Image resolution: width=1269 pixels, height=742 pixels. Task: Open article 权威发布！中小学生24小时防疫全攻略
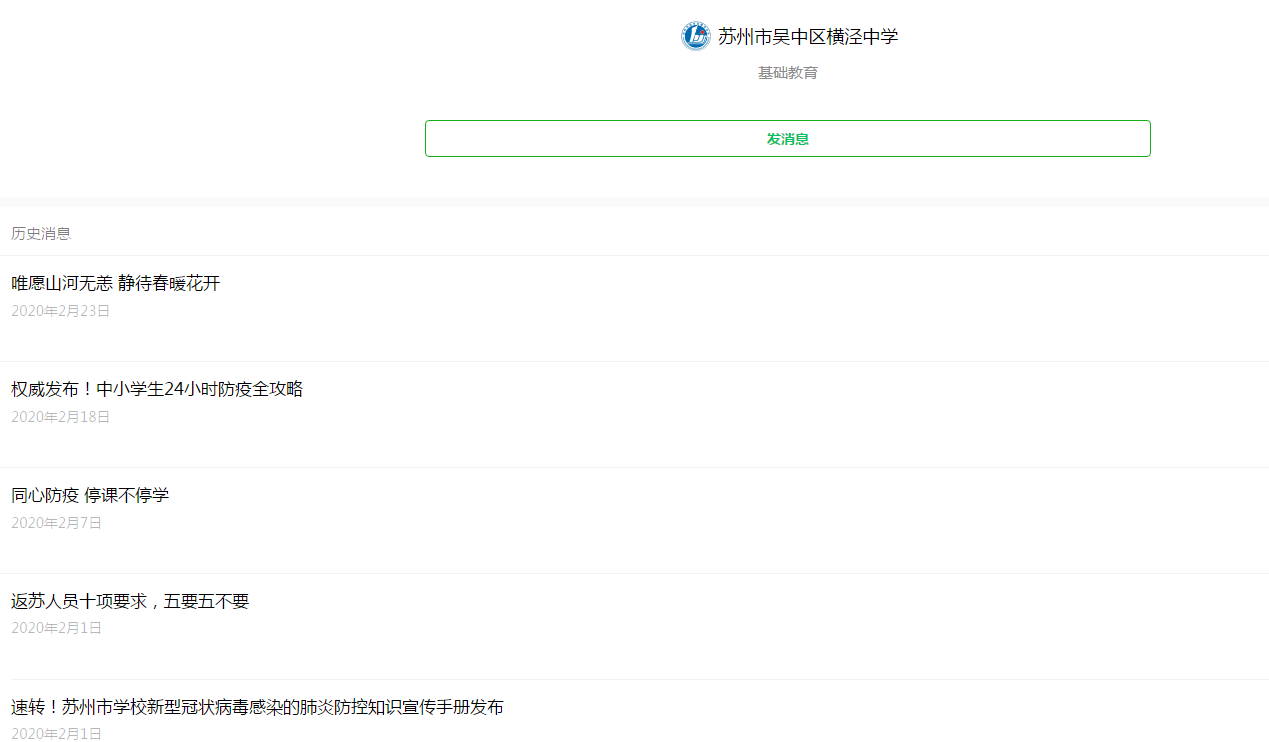coord(157,389)
